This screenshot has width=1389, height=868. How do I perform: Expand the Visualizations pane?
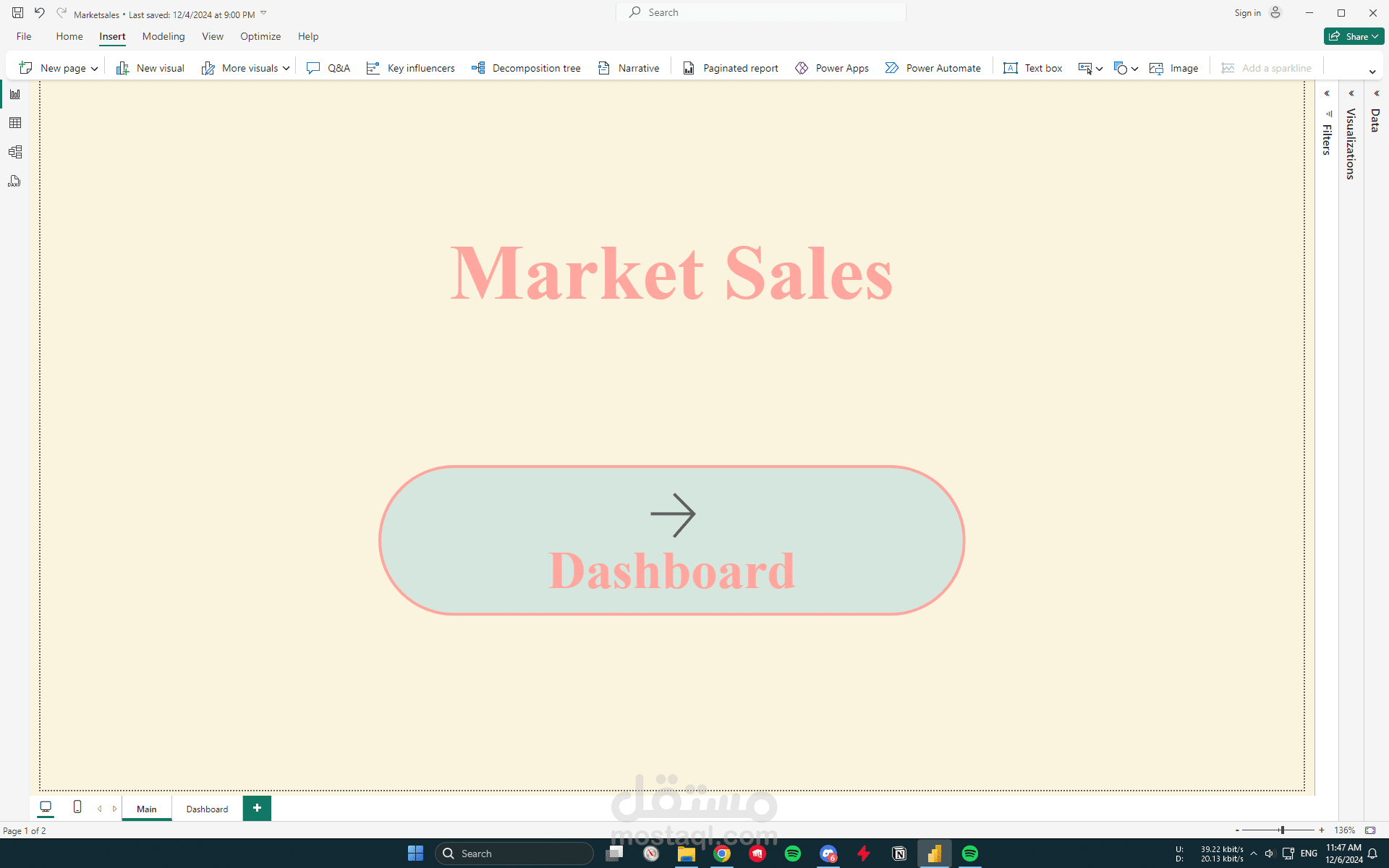tap(1351, 93)
